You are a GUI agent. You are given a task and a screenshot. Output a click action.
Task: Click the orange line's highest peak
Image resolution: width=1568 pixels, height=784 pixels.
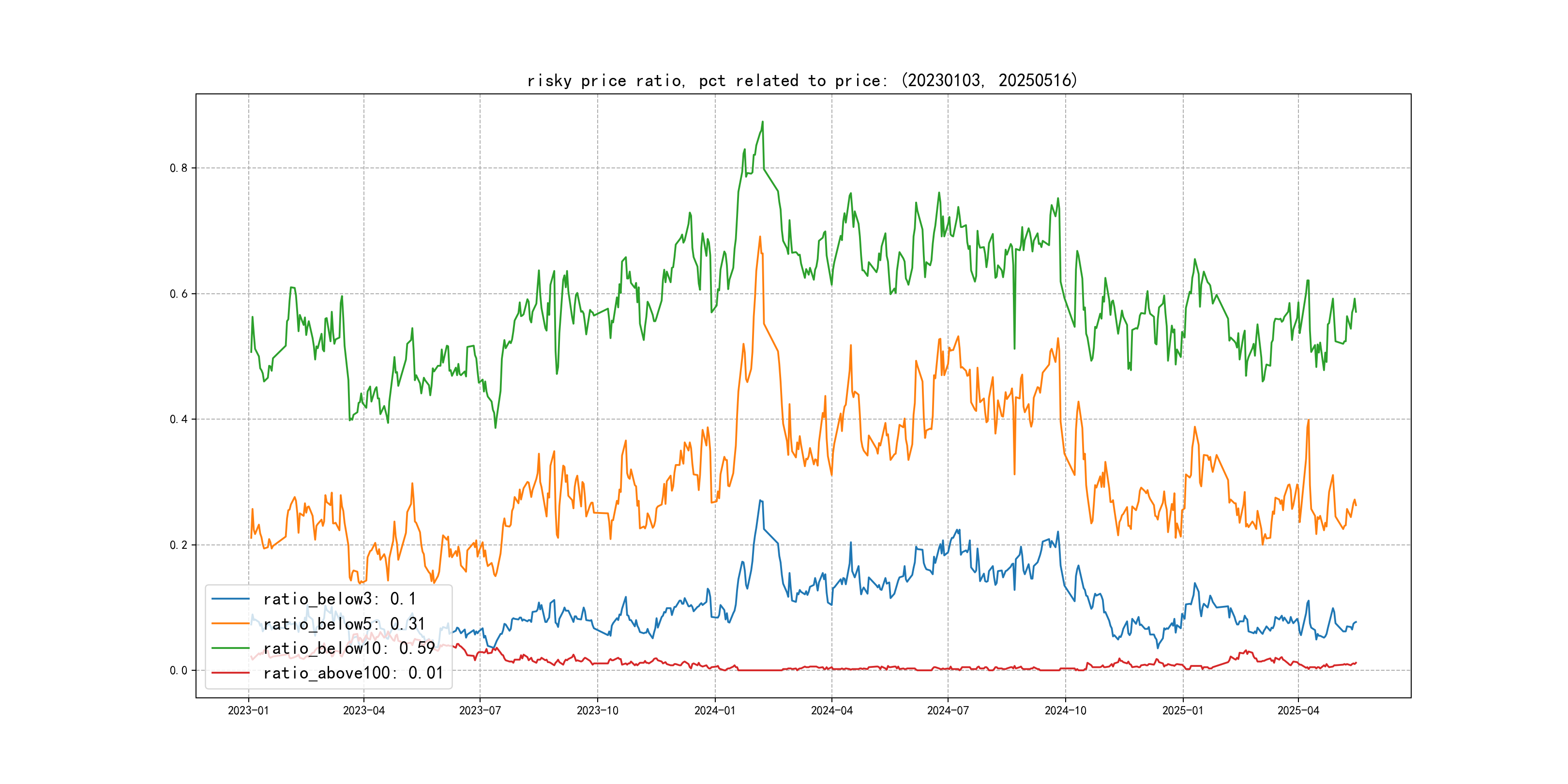point(760,237)
